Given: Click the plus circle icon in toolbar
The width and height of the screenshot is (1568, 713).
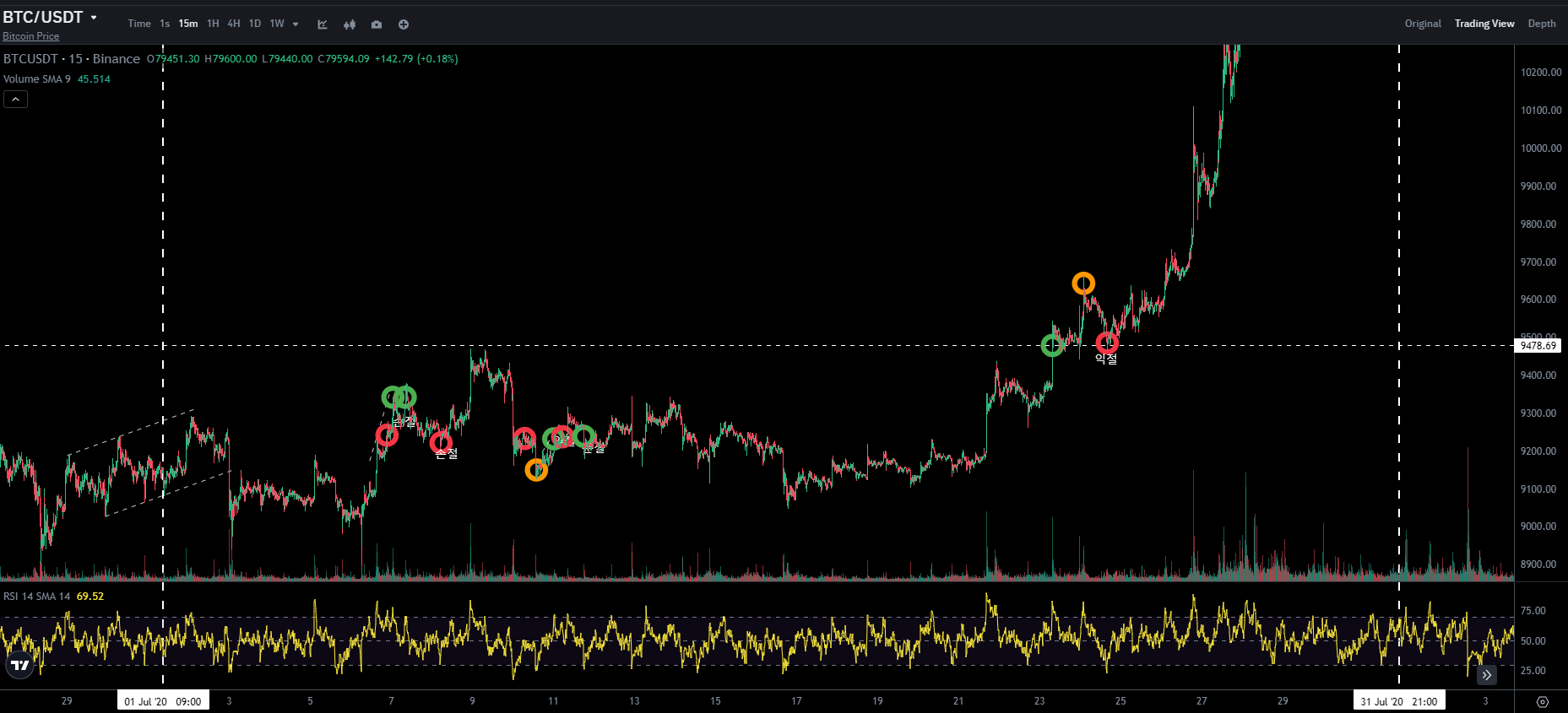Looking at the screenshot, I should pos(404,24).
